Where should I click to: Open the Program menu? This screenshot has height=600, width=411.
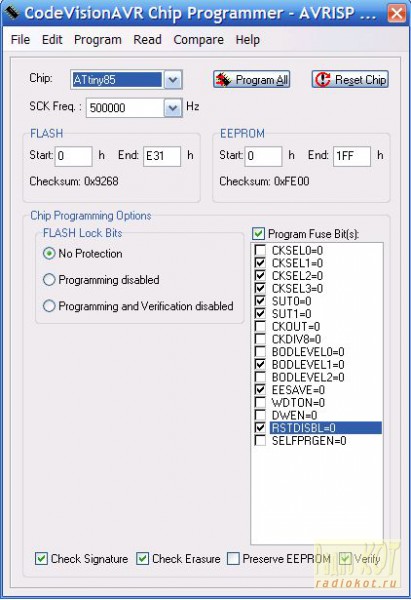pyautogui.click(x=98, y=39)
